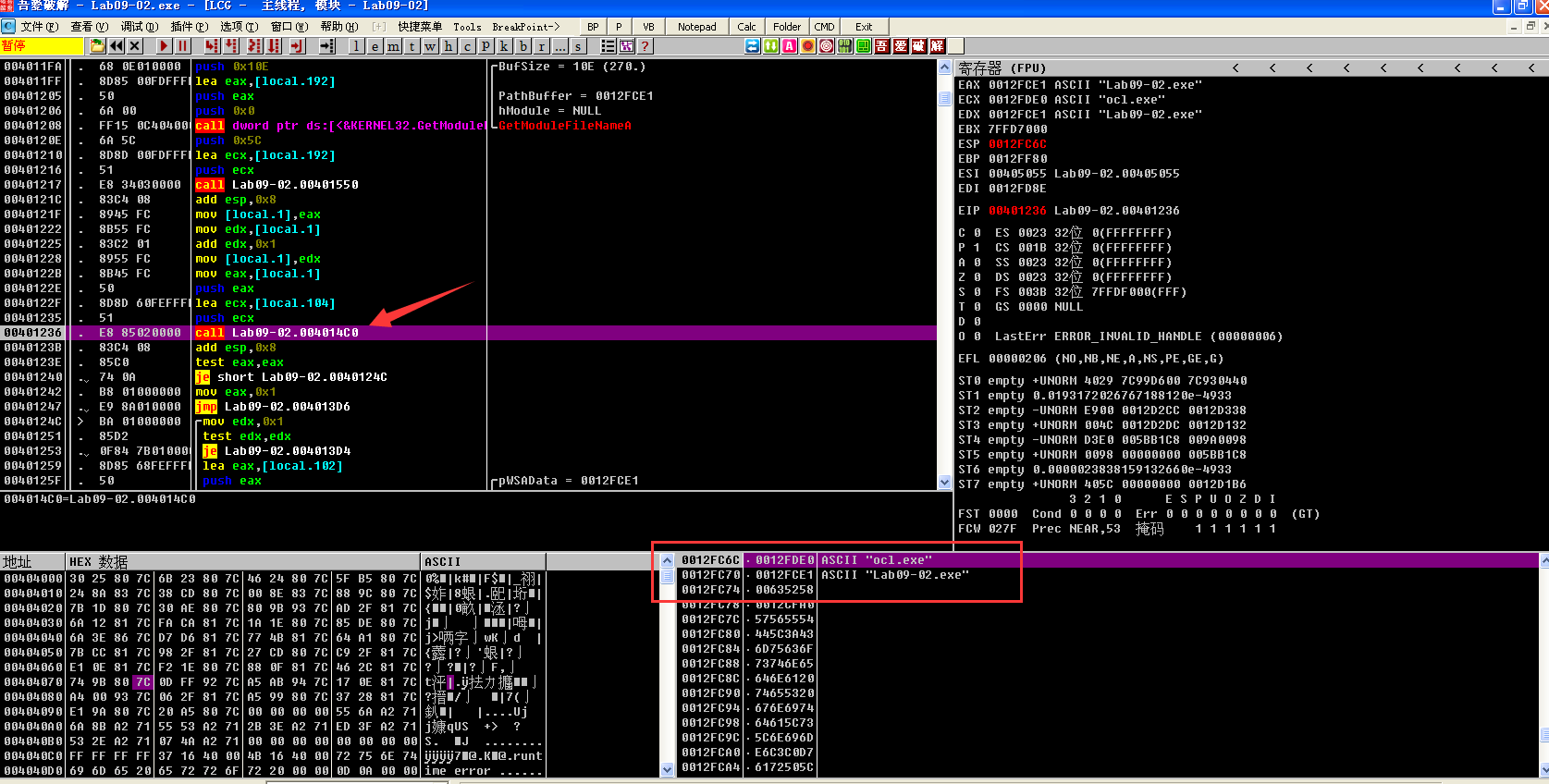The height and width of the screenshot is (784, 1549).
Task: Click the Go To Address arrow icon
Action: [326, 45]
